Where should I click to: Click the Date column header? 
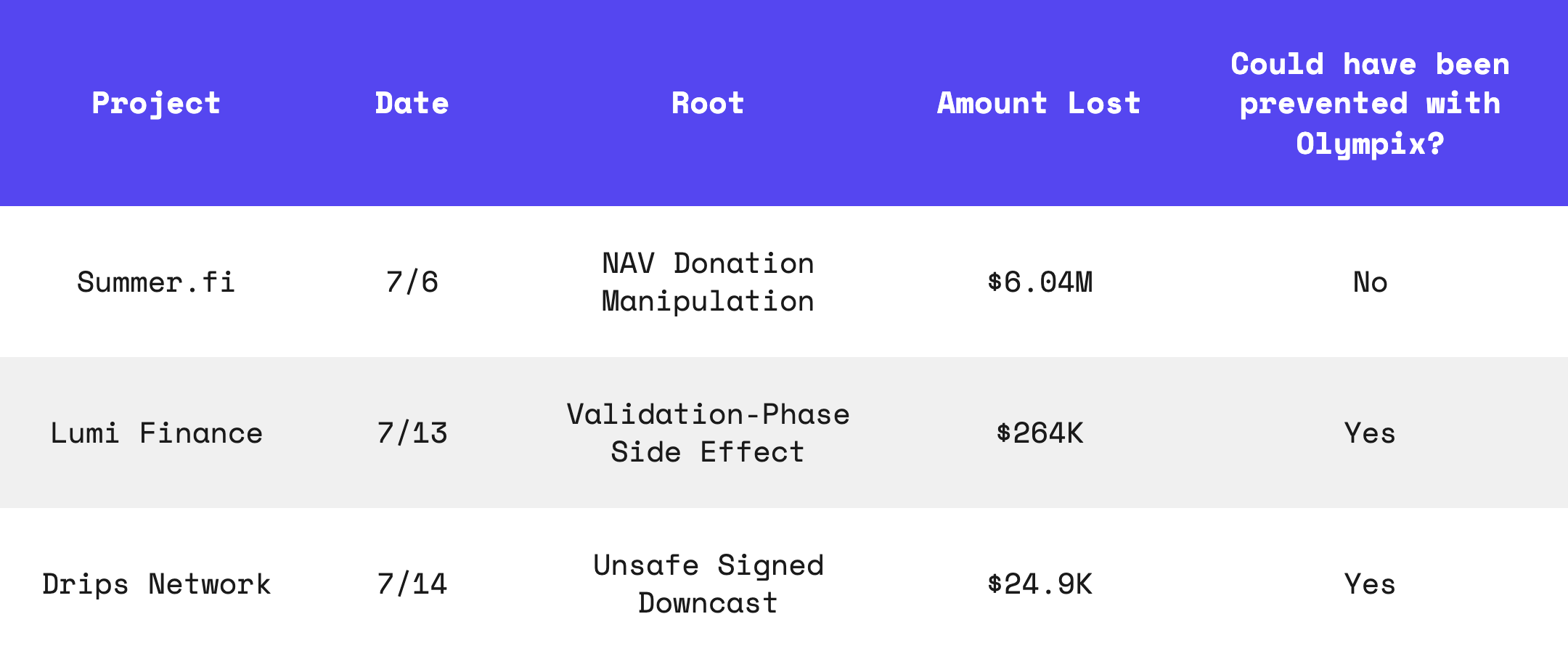[x=412, y=104]
